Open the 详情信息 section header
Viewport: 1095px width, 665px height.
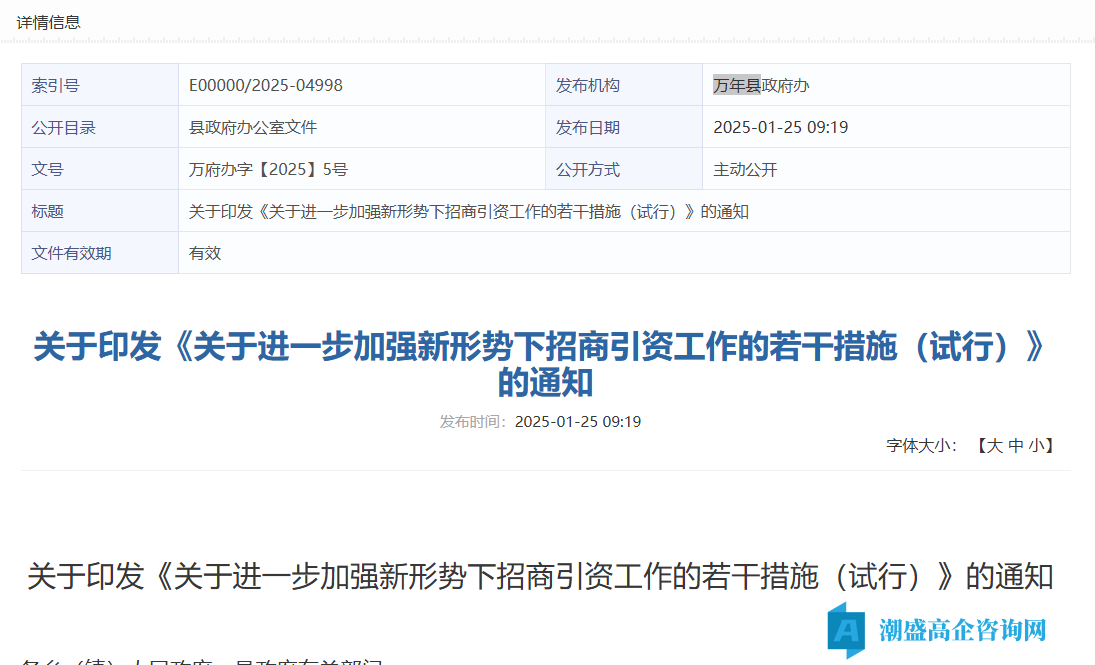(49, 22)
